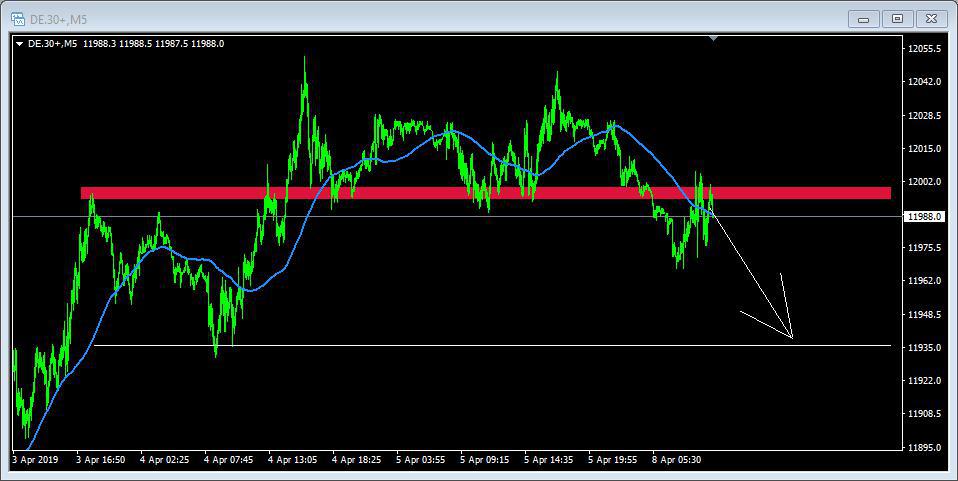Click the 5 Apr 09:15 time label
Screen dimensions: 958x481
(x=486, y=460)
